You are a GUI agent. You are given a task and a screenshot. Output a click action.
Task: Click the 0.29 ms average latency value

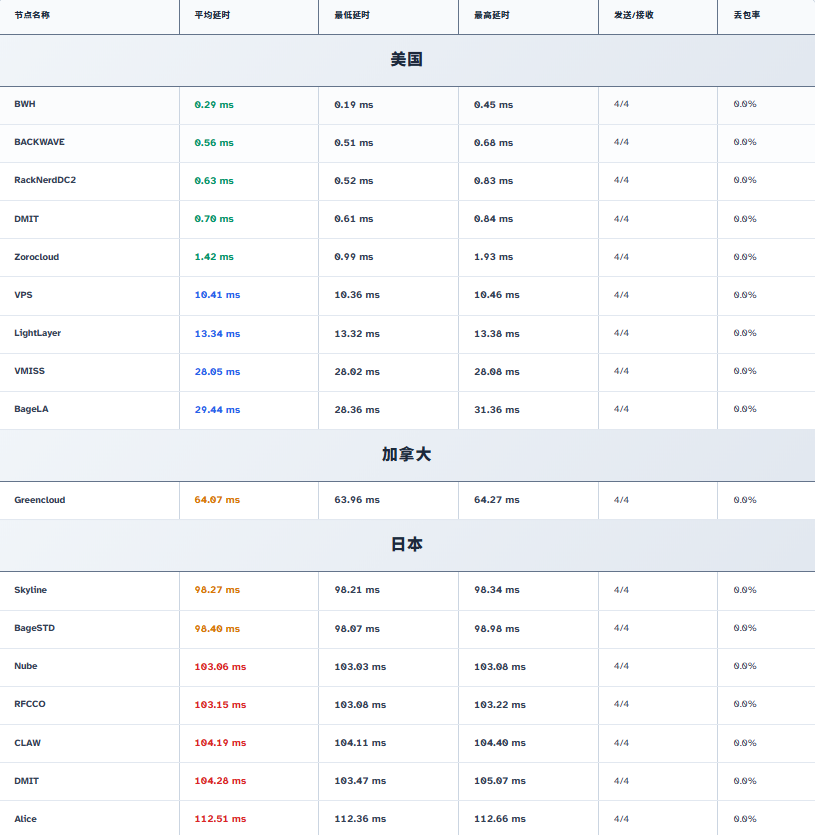pyautogui.click(x=214, y=105)
